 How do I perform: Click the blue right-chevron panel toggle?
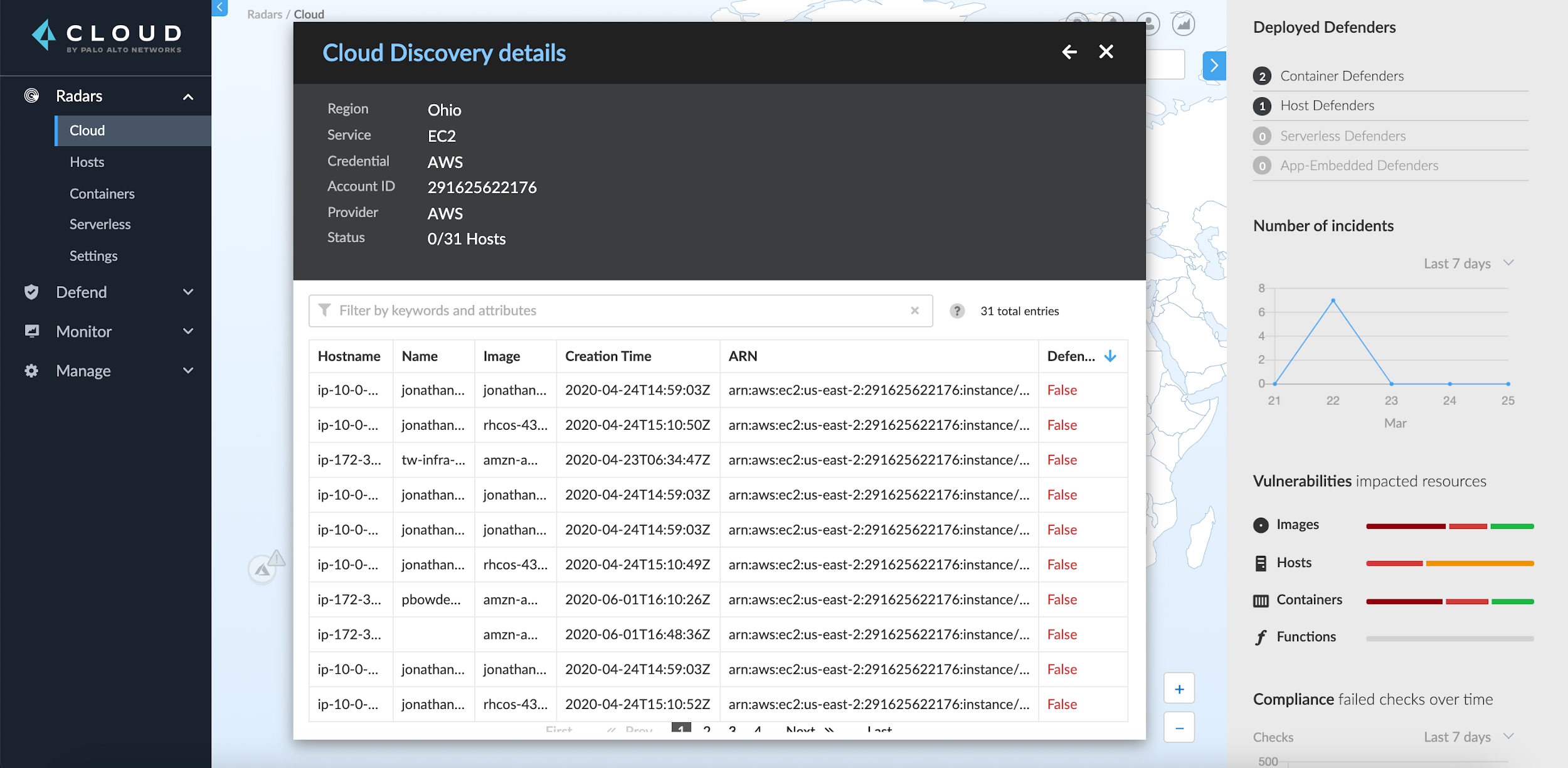pyautogui.click(x=1214, y=65)
